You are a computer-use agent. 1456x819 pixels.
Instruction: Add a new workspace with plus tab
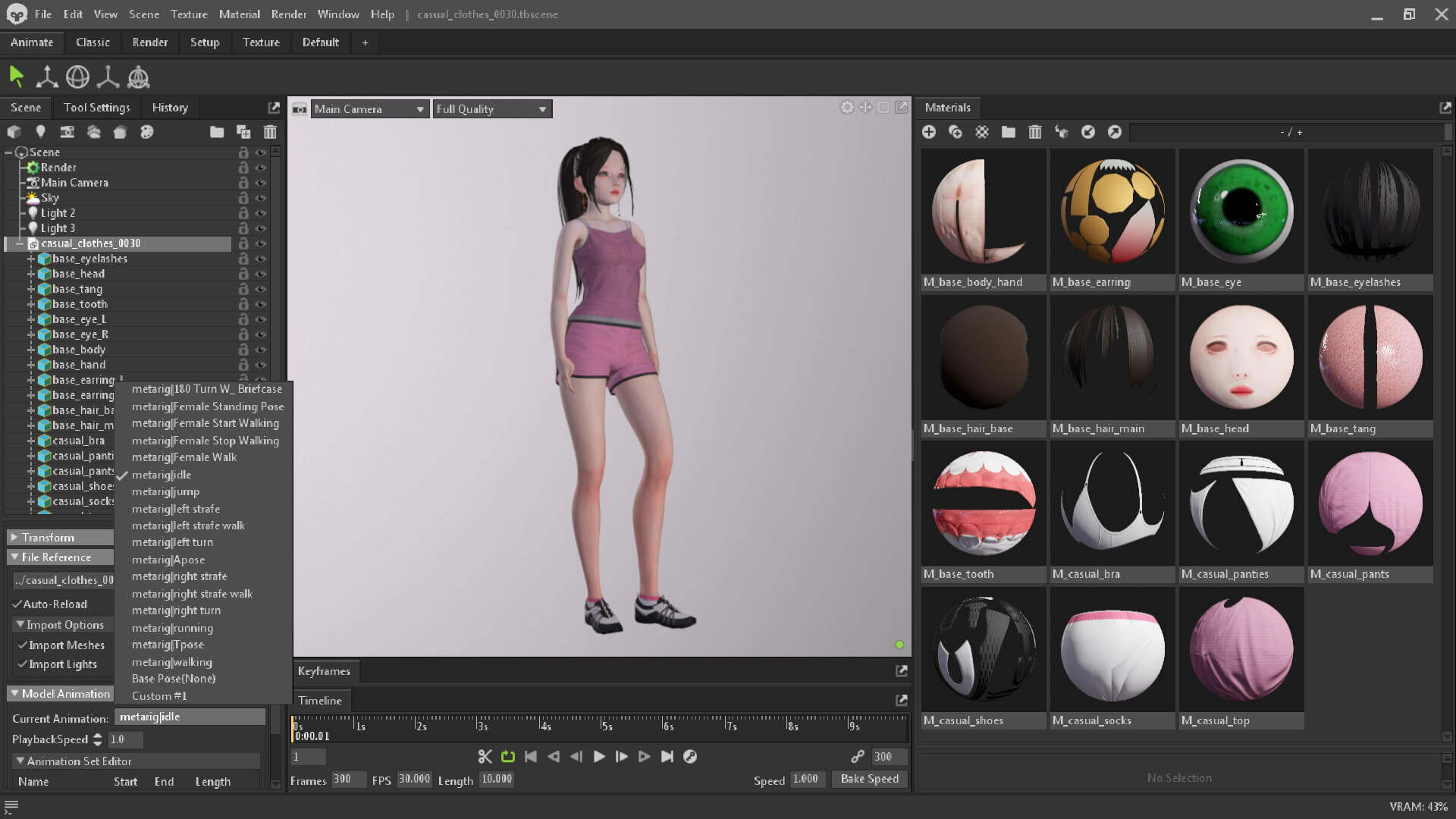click(x=365, y=42)
